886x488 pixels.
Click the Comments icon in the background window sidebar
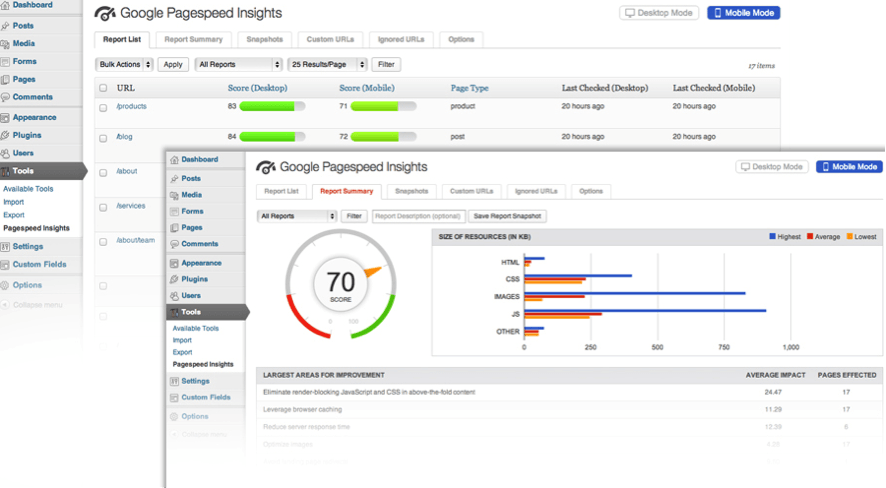pyautogui.click(x=6, y=97)
